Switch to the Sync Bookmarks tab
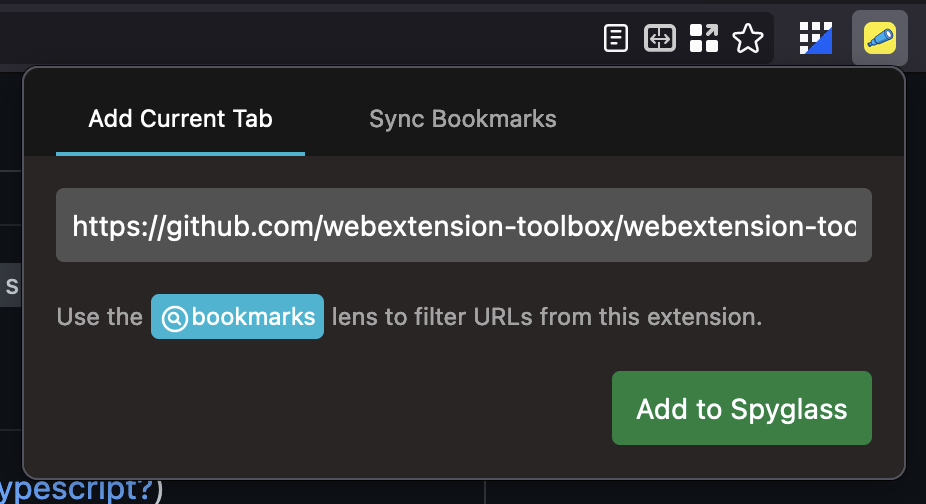Screen dimensions: 926x504 462,119
